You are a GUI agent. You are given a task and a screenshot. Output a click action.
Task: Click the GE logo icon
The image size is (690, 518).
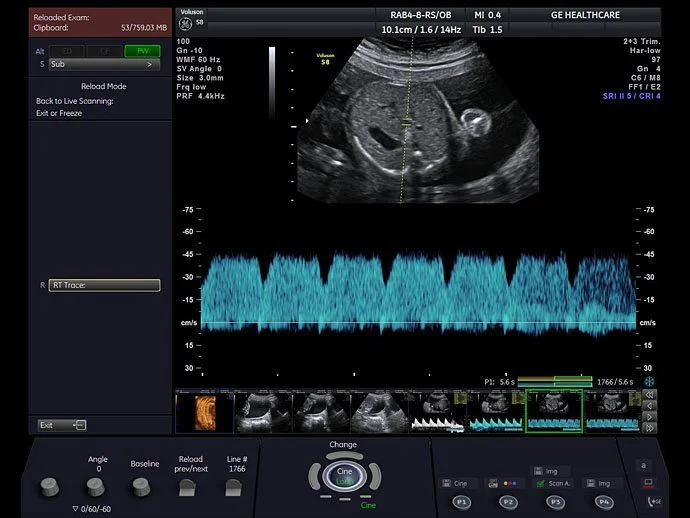pyautogui.click(x=185, y=24)
